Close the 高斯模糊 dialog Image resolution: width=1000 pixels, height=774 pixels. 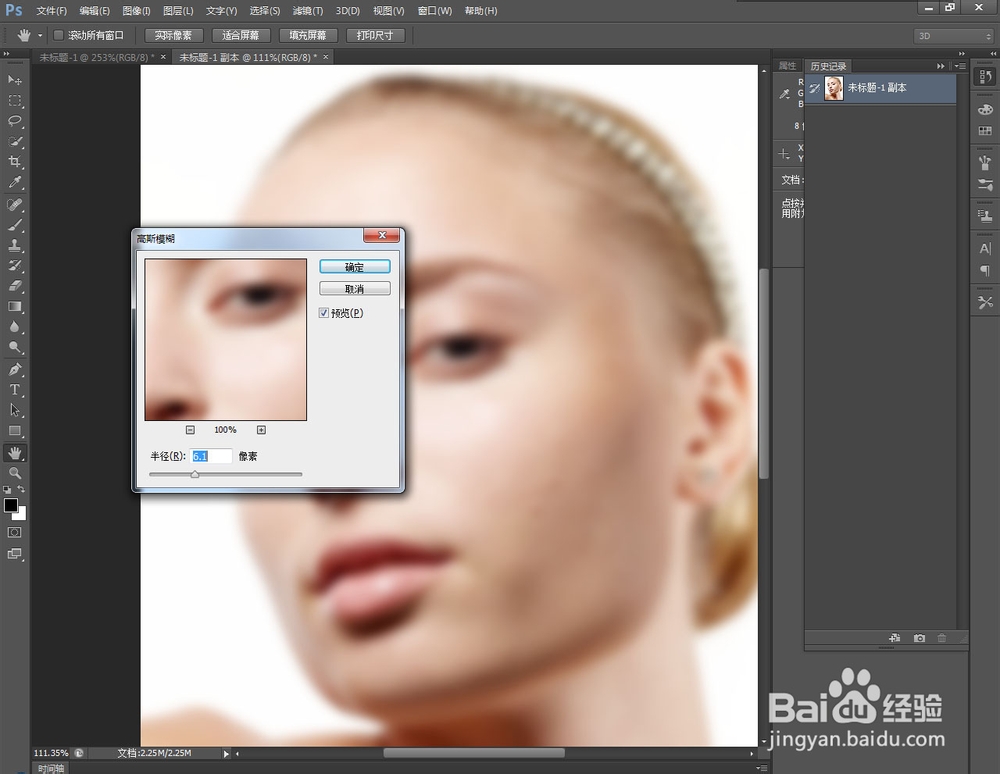(382, 235)
